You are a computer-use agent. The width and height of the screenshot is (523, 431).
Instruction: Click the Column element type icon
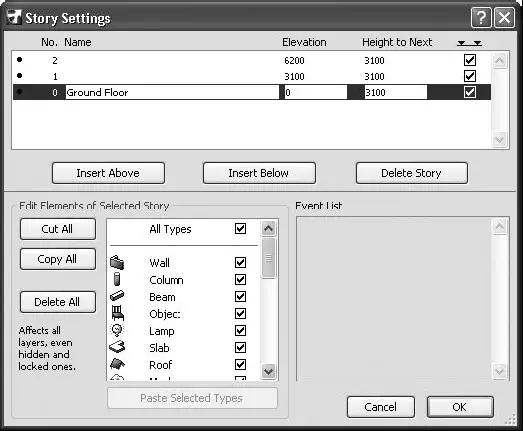(117, 279)
